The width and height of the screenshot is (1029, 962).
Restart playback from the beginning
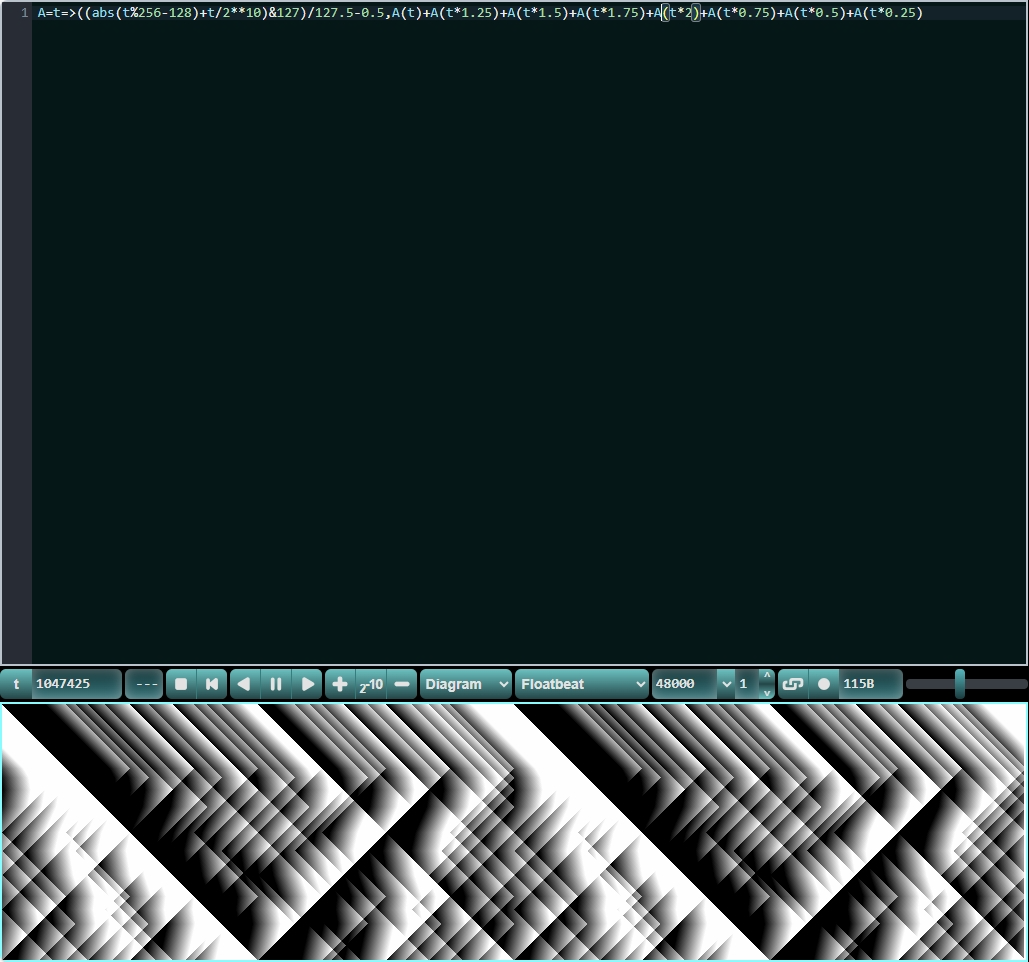(x=212, y=684)
